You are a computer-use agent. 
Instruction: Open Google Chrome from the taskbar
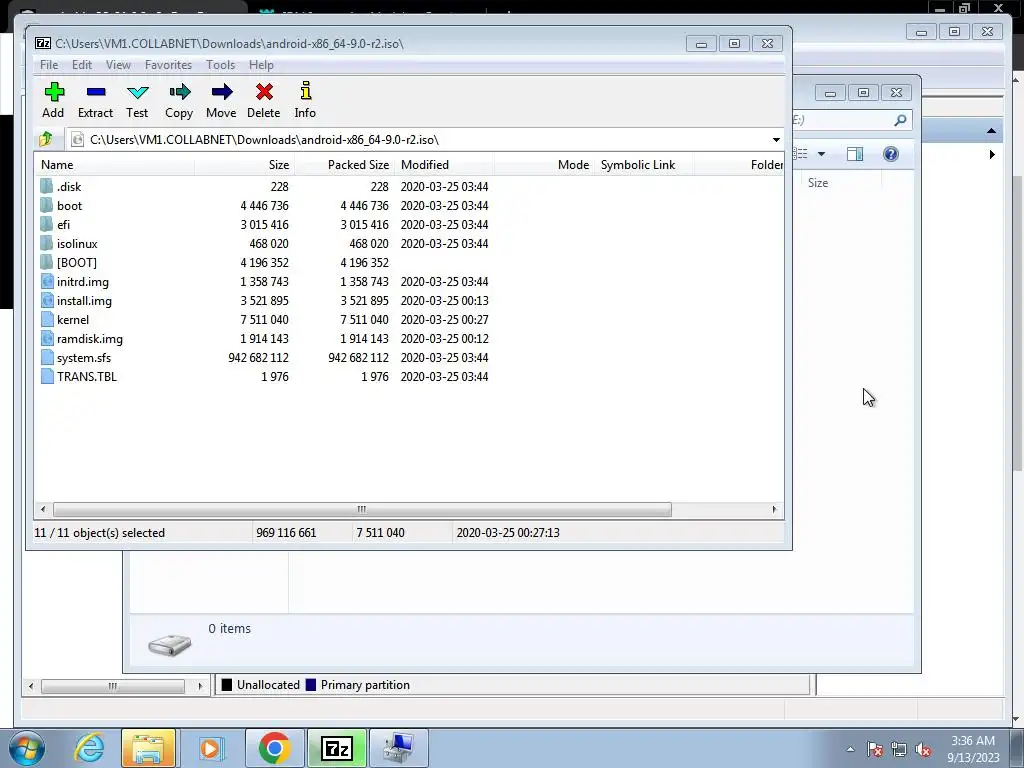pyautogui.click(x=274, y=748)
